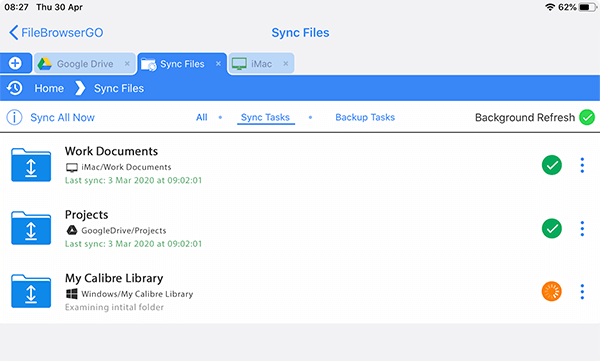The image size is (600, 361).
Task: Switch to Backup Tasks filter
Action: pyautogui.click(x=365, y=118)
